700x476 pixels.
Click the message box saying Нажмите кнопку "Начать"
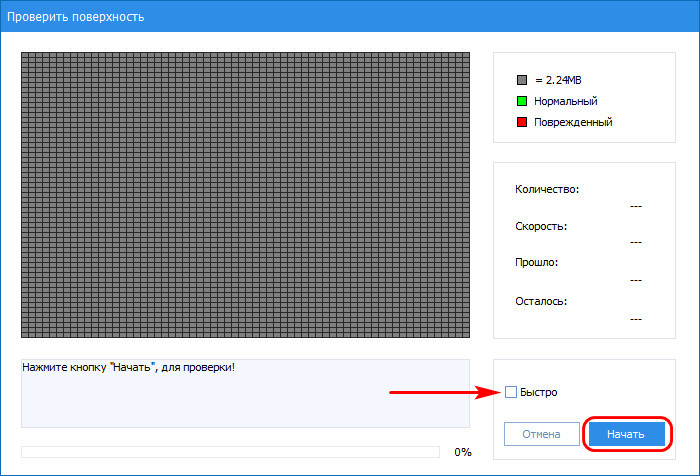tap(245, 393)
